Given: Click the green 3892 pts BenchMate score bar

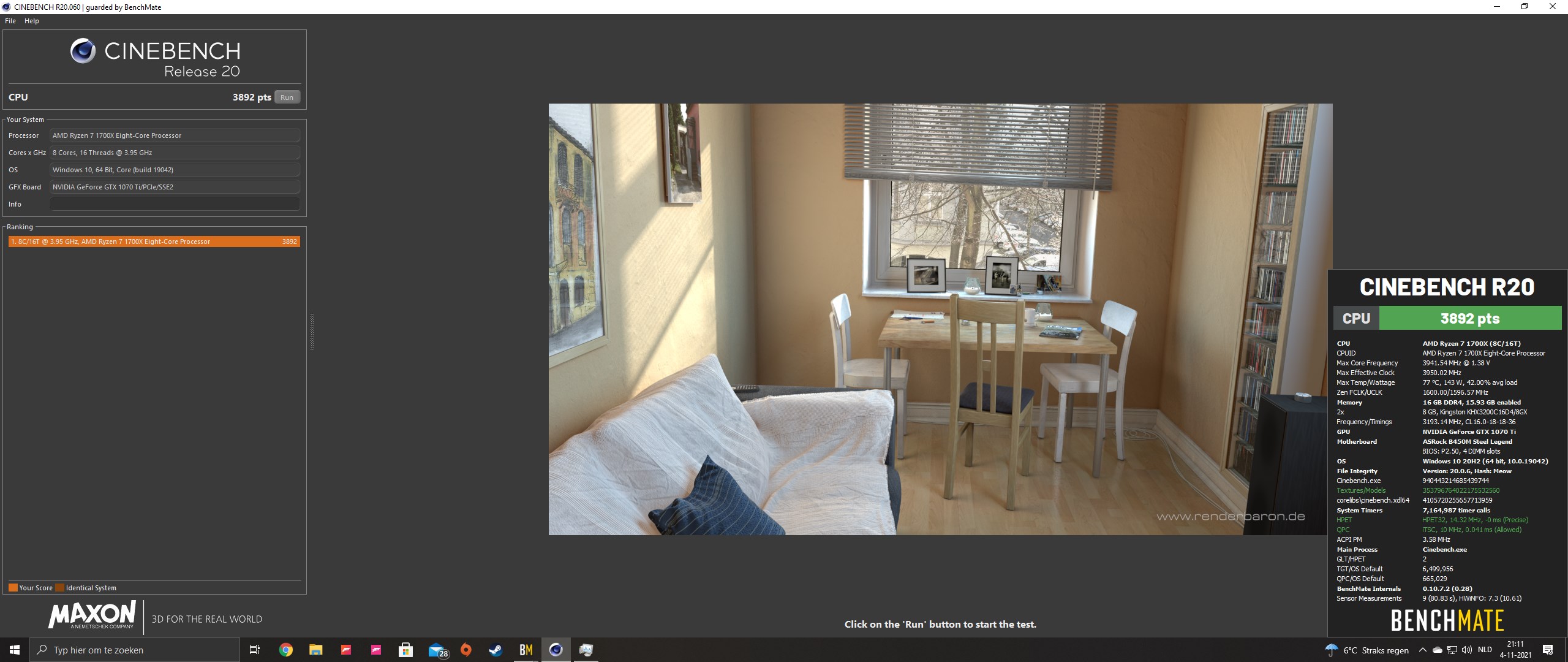Looking at the screenshot, I should (1469, 318).
